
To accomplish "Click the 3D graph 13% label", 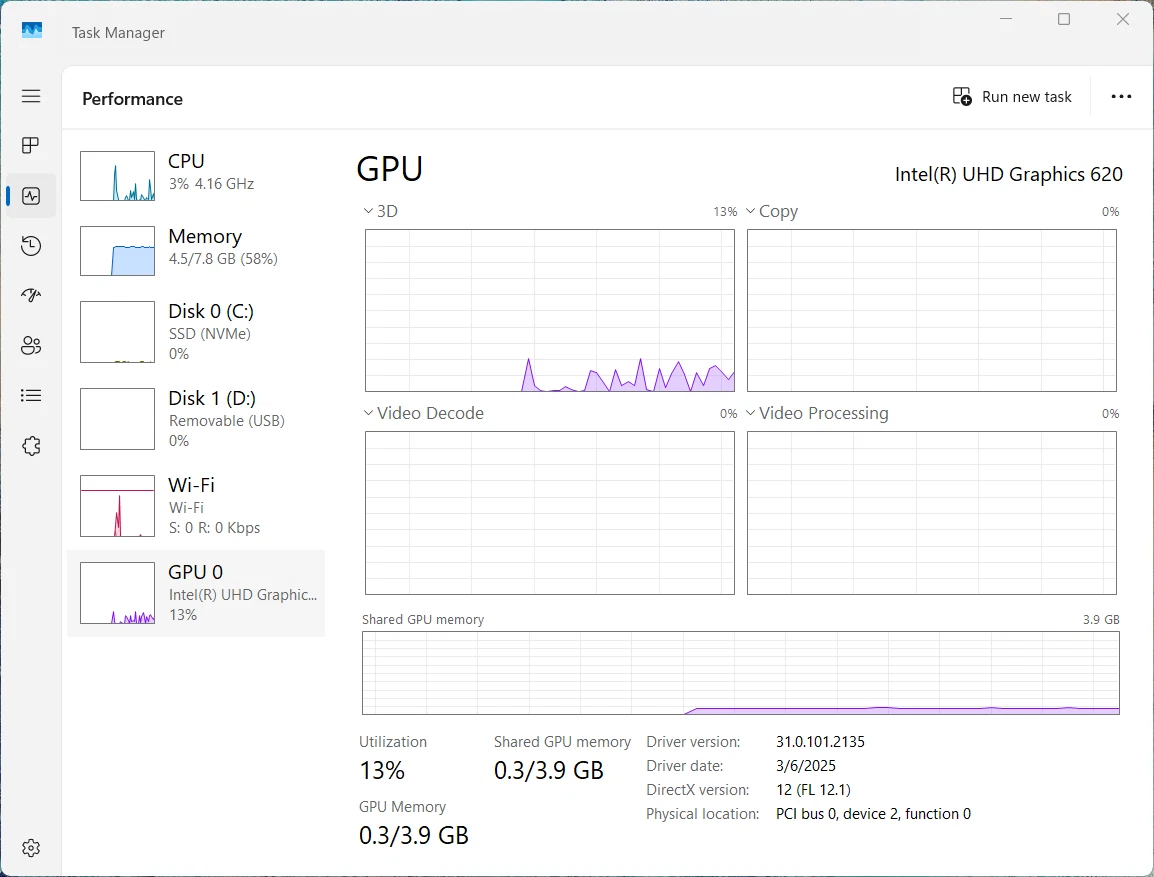I will pyautogui.click(x=725, y=212).
